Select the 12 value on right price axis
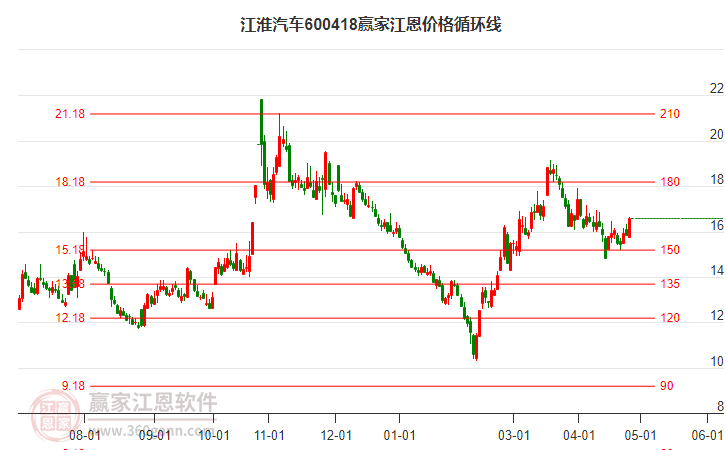Image resolution: width=726 pixels, height=450 pixels. point(717,315)
